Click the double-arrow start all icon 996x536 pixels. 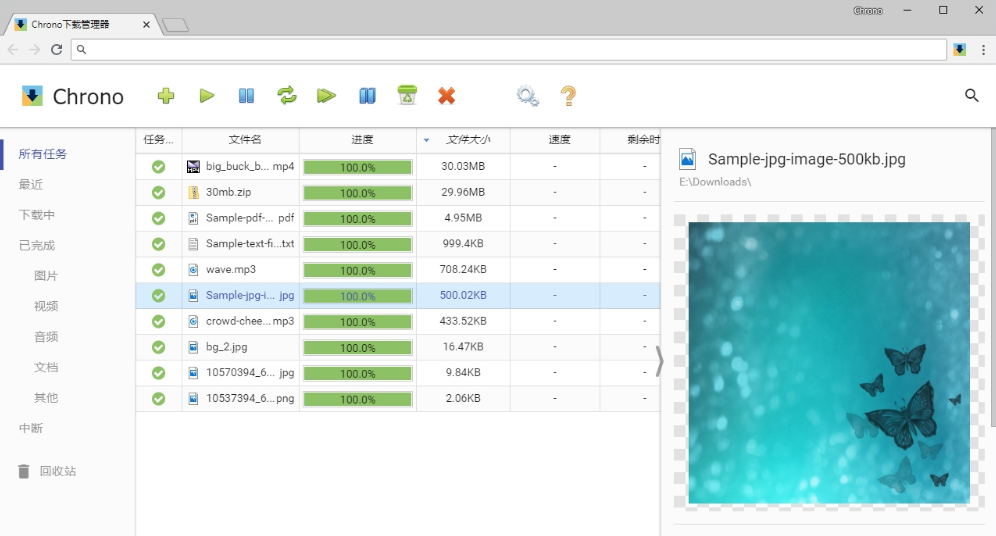coord(326,96)
